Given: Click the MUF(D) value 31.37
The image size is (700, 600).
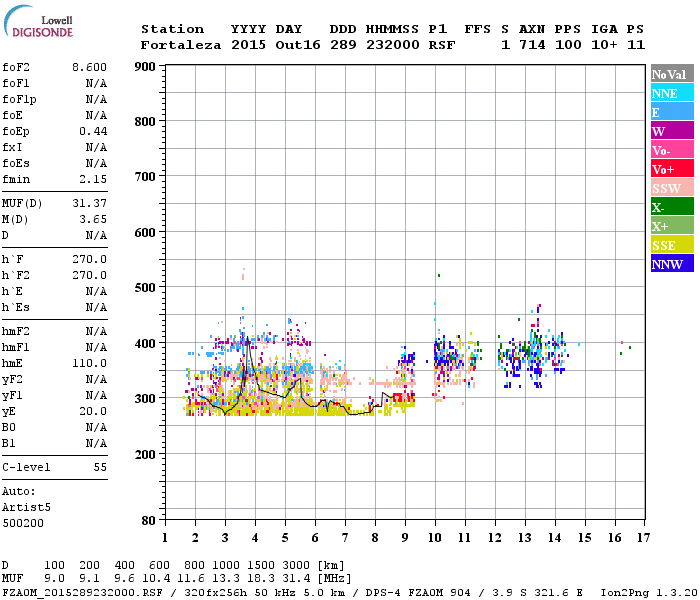Looking at the screenshot, I should [89, 204].
